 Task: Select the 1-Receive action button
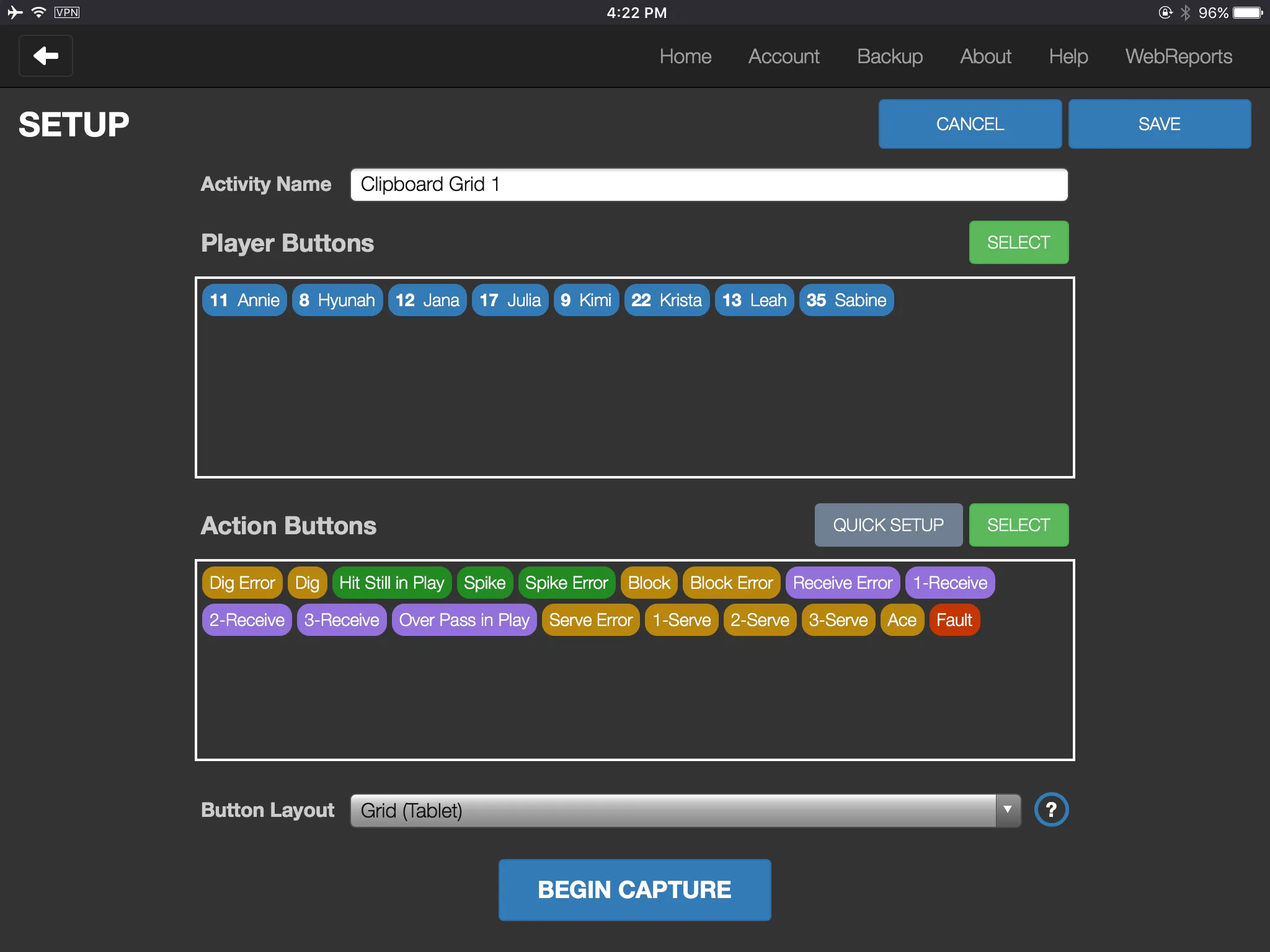pos(949,582)
